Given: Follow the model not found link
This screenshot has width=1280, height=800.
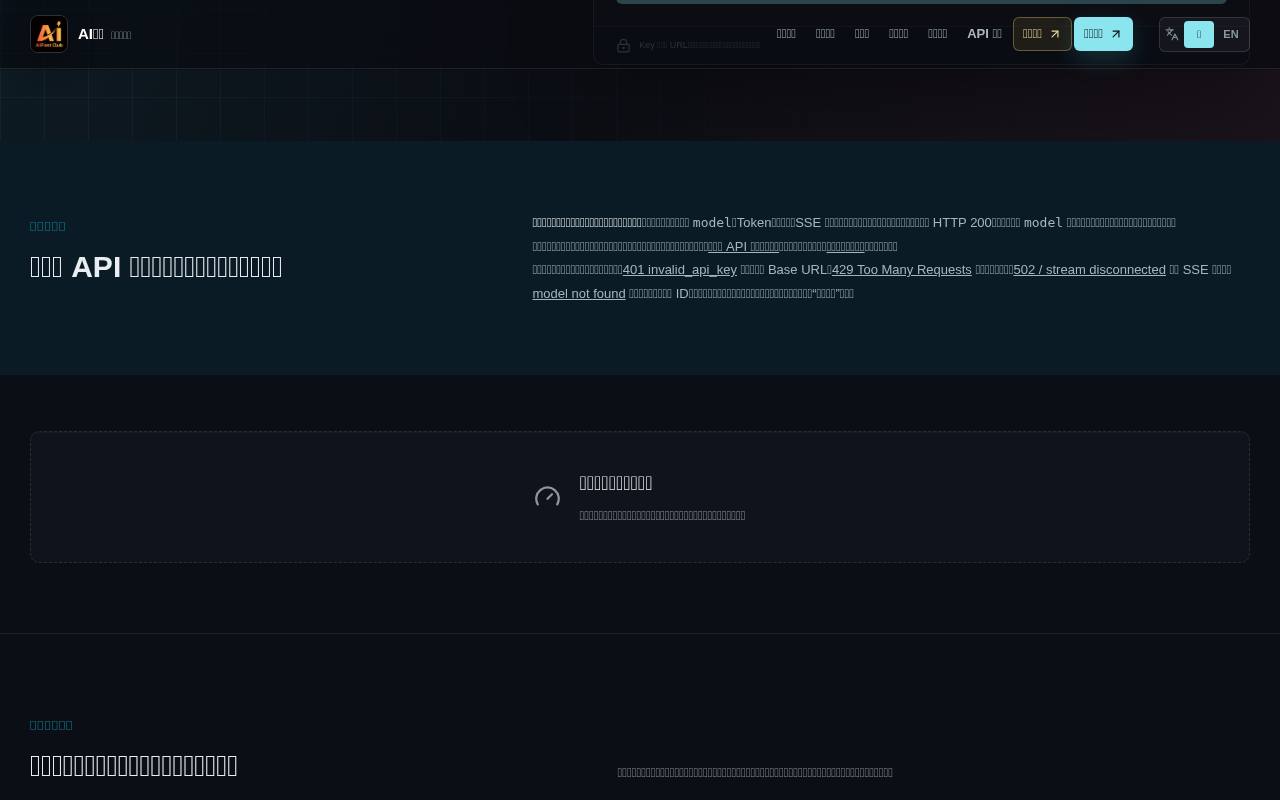Looking at the screenshot, I should click(x=579, y=294).
